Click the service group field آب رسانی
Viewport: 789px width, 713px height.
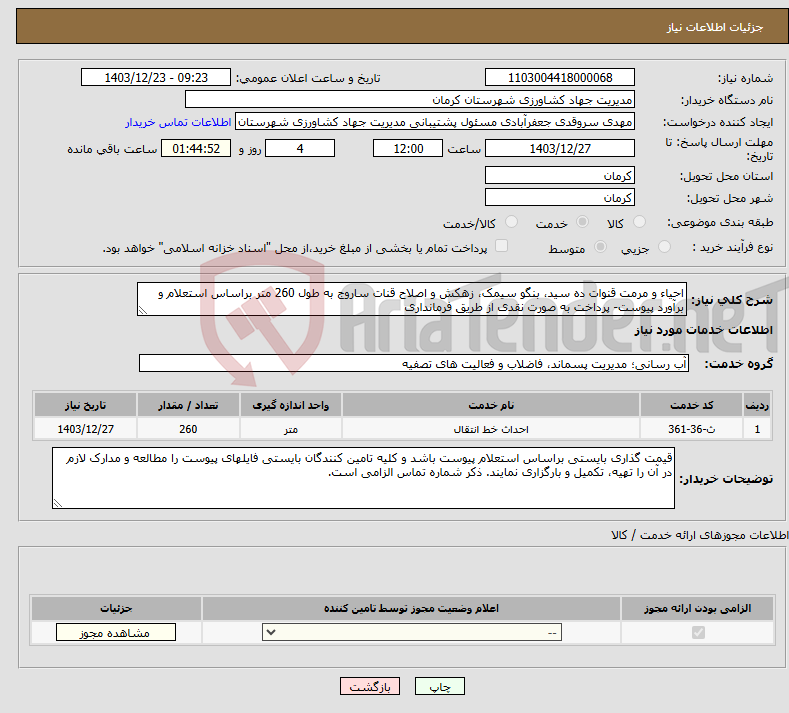414,363
